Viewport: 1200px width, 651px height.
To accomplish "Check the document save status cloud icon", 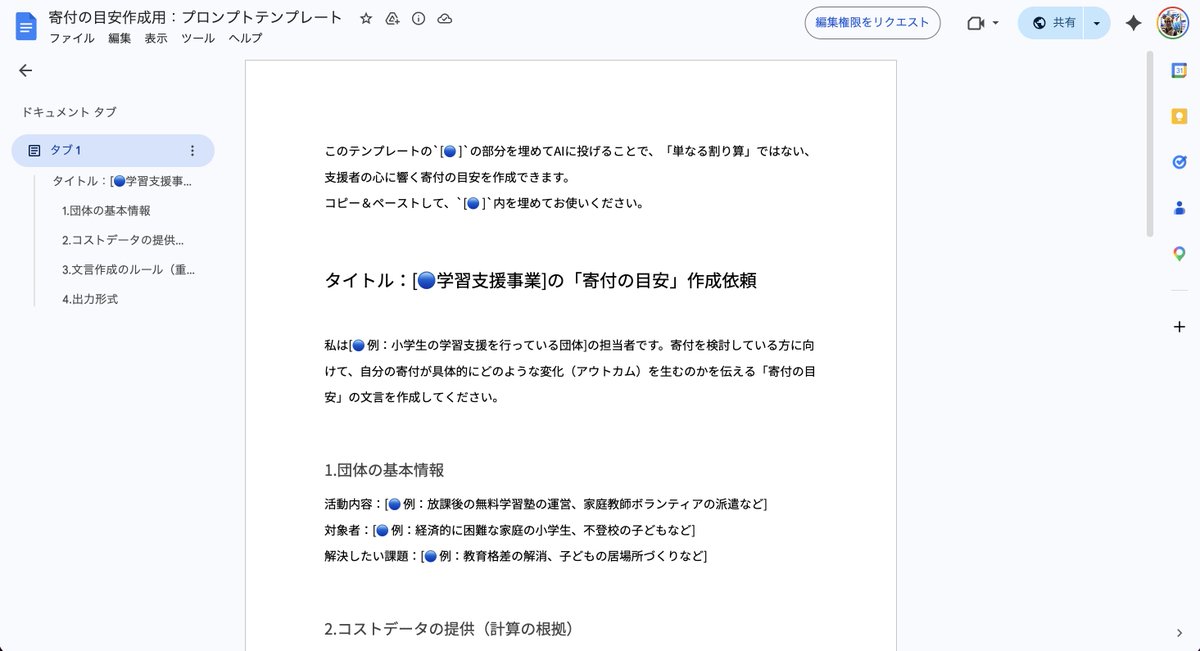I will click(x=443, y=18).
